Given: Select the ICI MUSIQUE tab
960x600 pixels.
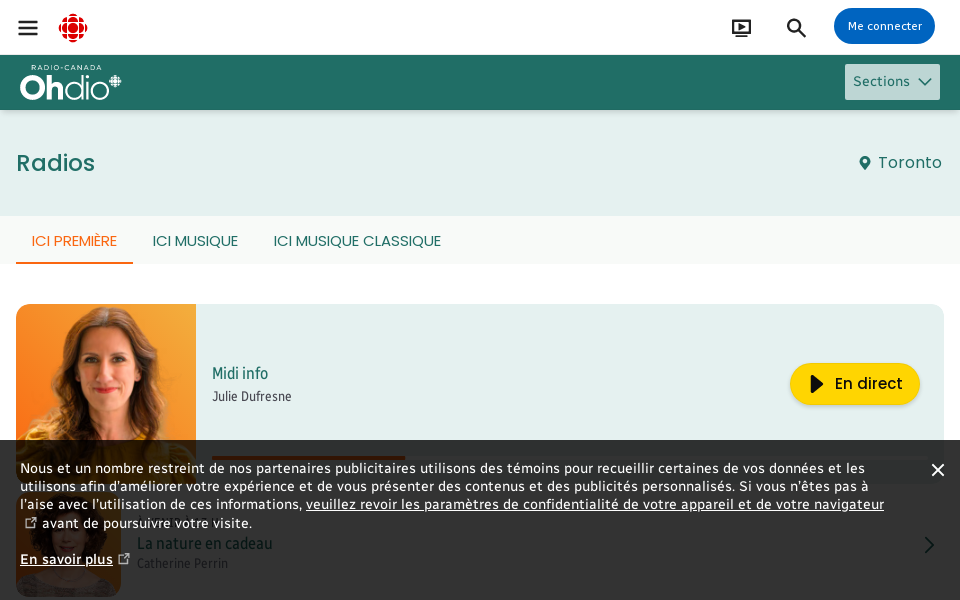Looking at the screenshot, I should (x=195, y=241).
